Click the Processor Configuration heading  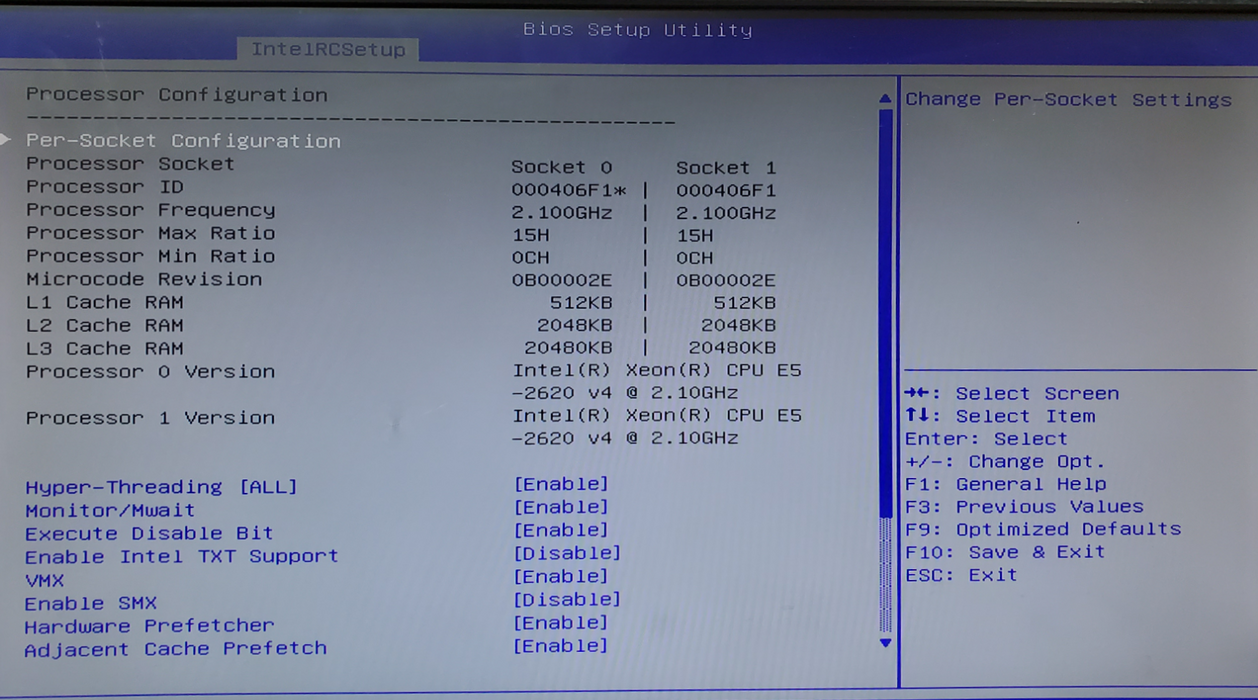click(177, 95)
